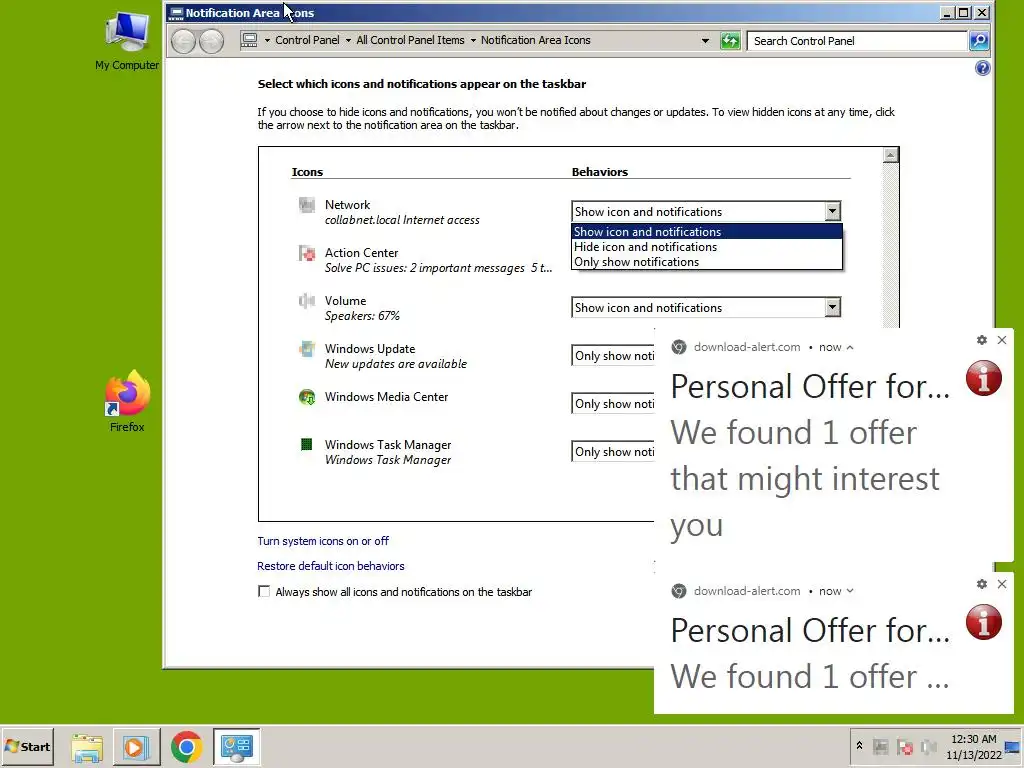1024x768 pixels.
Task: Click the Action Center flag in system tray
Action: [904, 746]
